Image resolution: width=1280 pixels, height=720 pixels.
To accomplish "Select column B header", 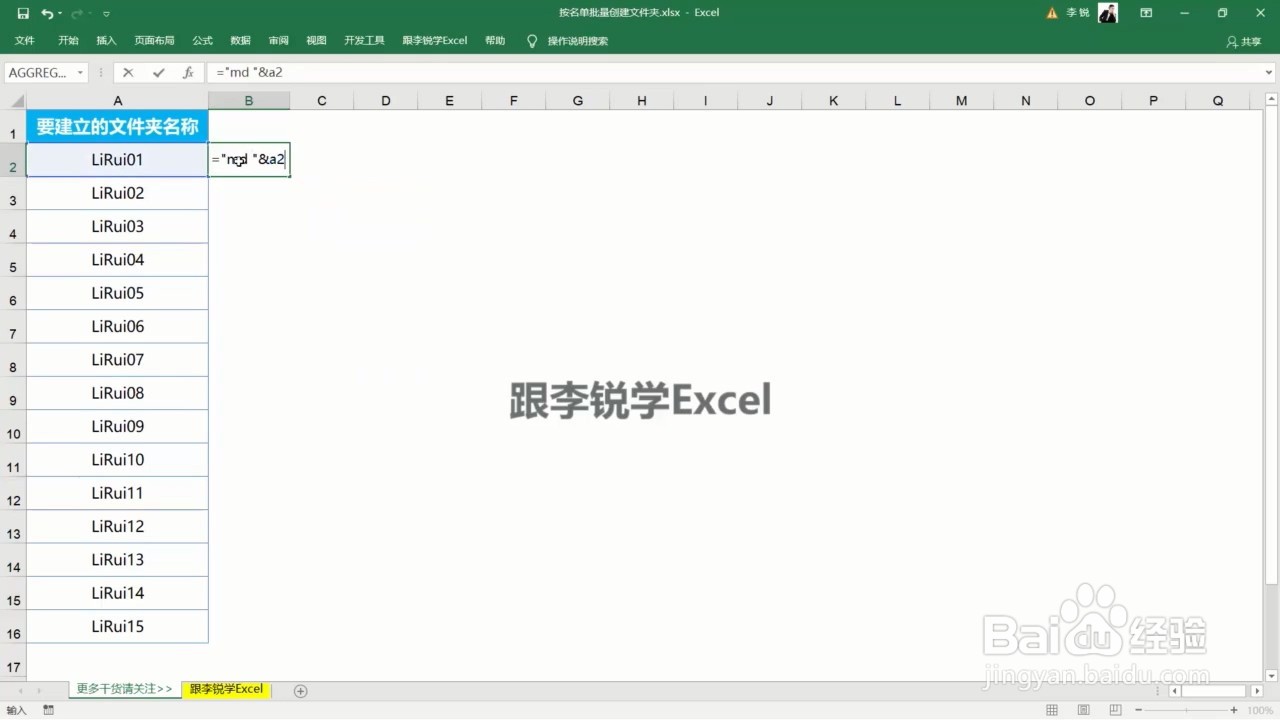I will (249, 101).
